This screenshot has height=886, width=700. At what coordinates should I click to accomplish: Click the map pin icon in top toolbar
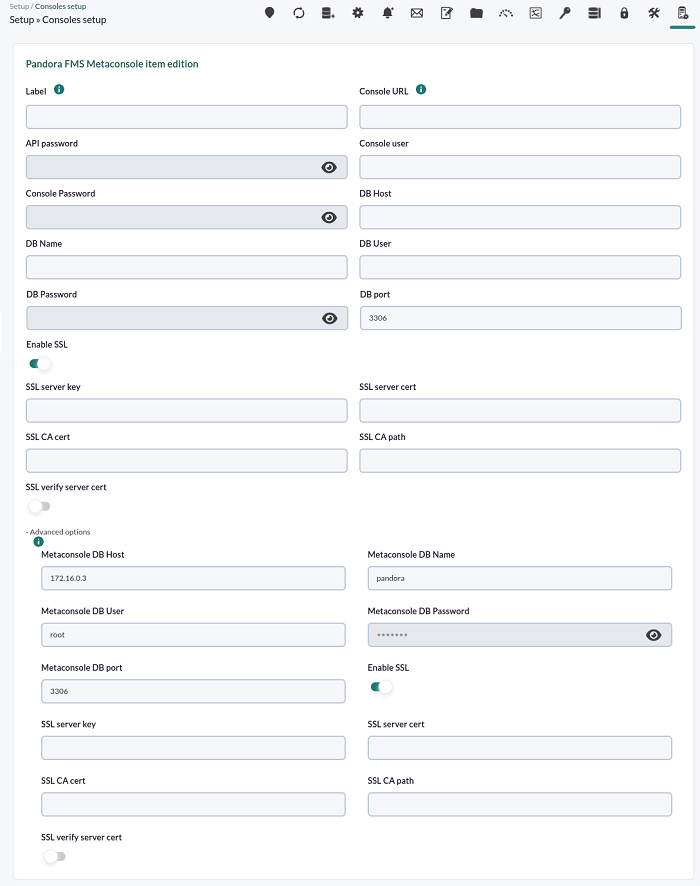click(x=269, y=13)
